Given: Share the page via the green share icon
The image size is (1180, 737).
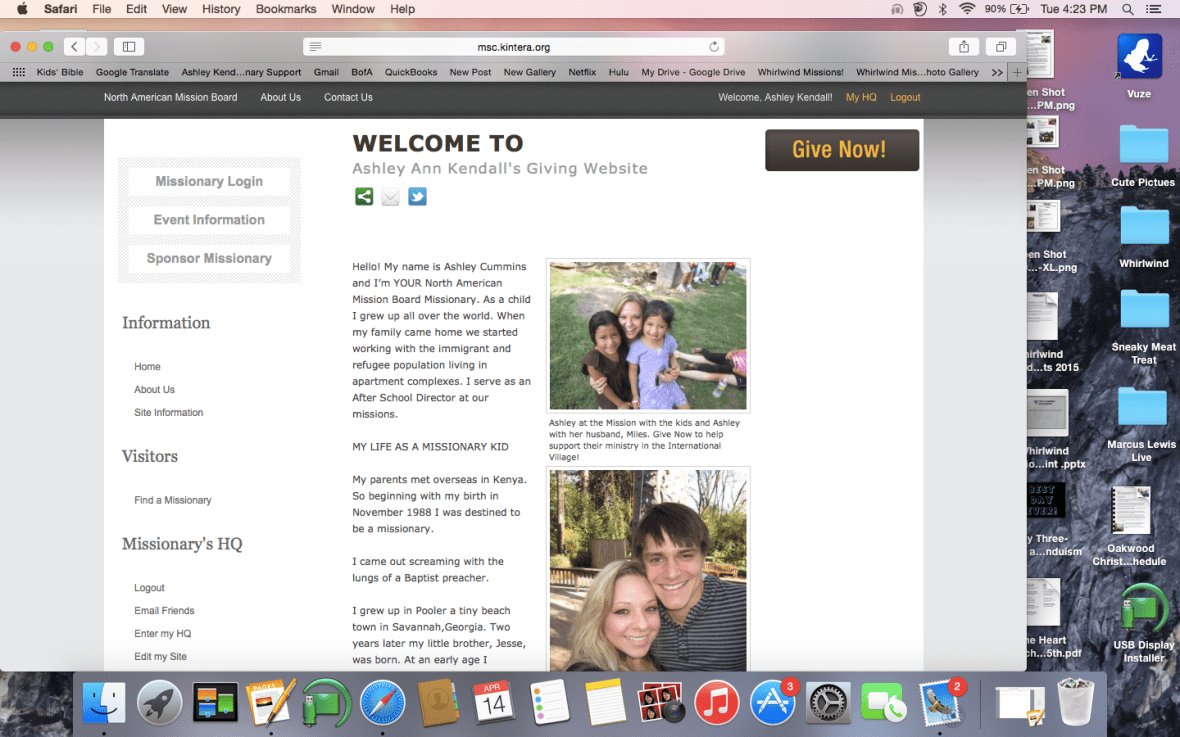Looking at the screenshot, I should 363,196.
